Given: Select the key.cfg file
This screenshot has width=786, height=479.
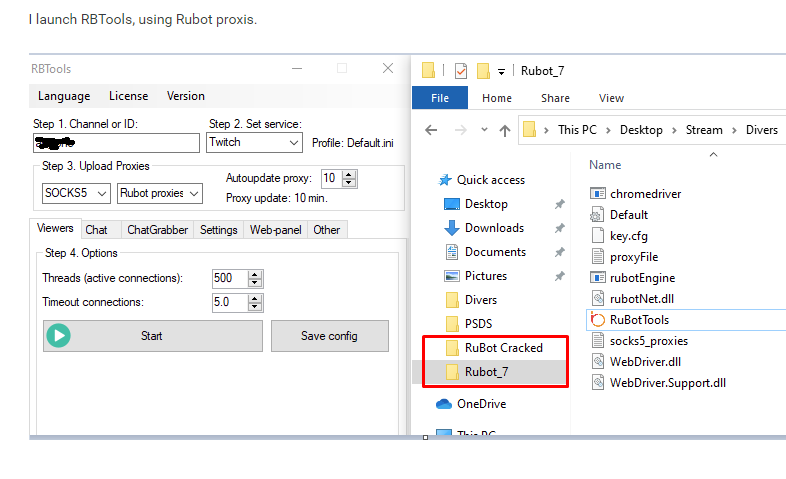Looking at the screenshot, I should 628,236.
